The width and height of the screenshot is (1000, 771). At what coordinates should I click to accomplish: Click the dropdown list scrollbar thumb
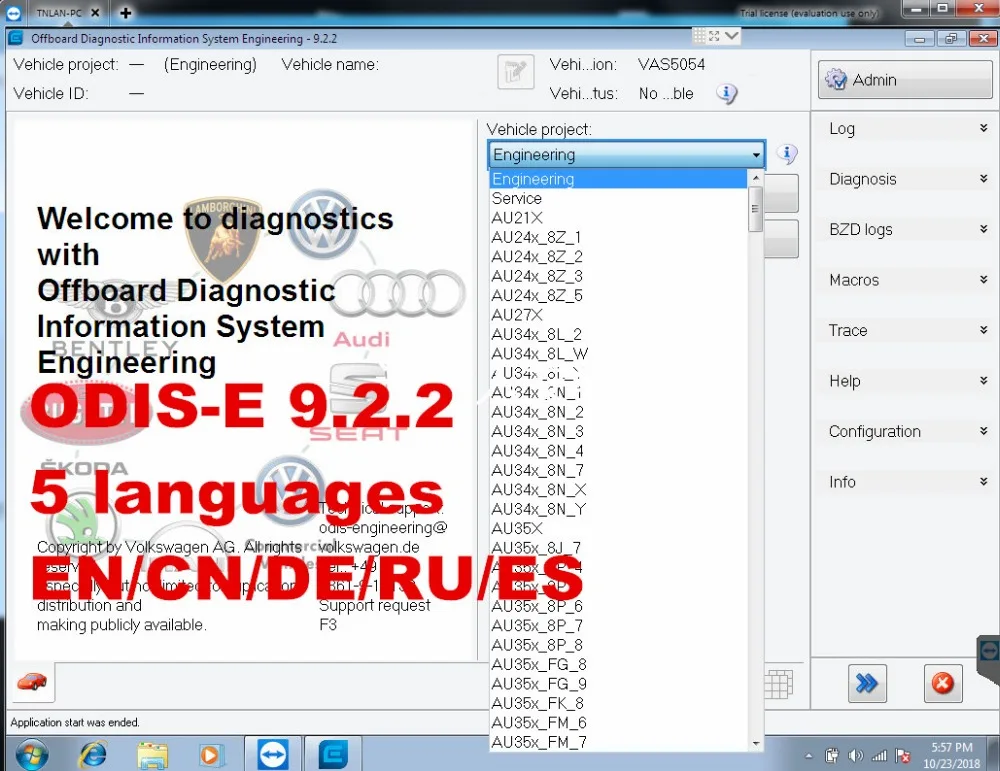tap(756, 209)
